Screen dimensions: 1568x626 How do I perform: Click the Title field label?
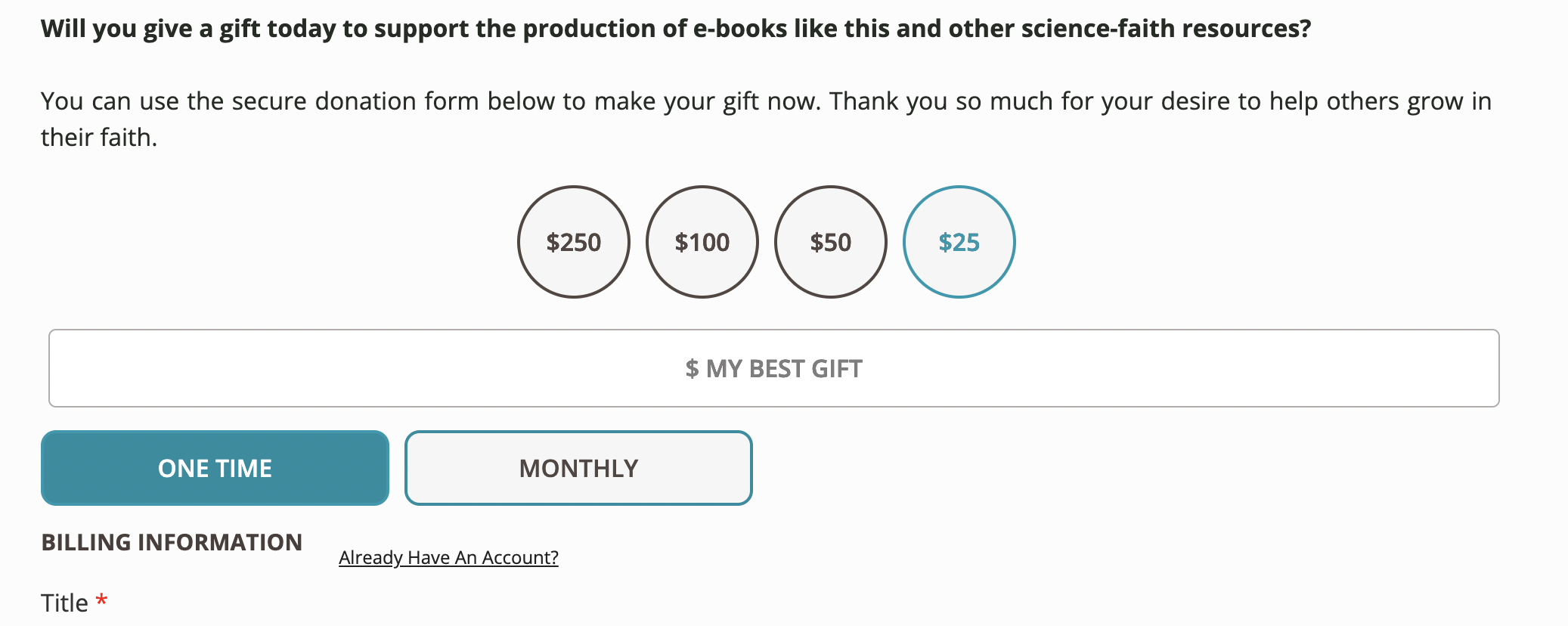pyautogui.click(x=64, y=603)
